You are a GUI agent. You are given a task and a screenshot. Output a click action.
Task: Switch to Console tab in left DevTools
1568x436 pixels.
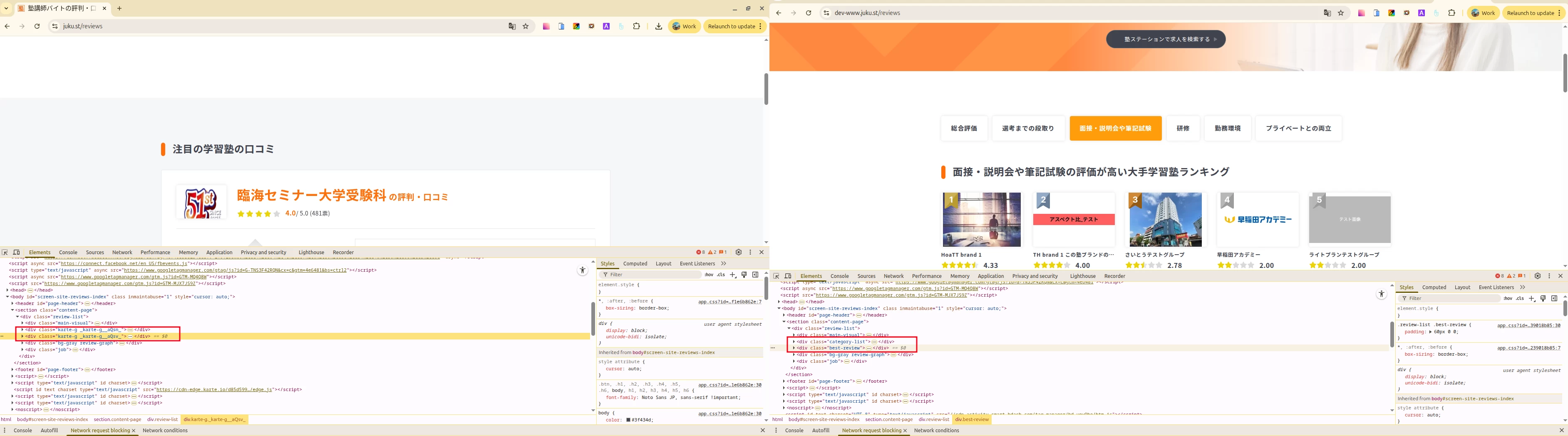point(68,252)
